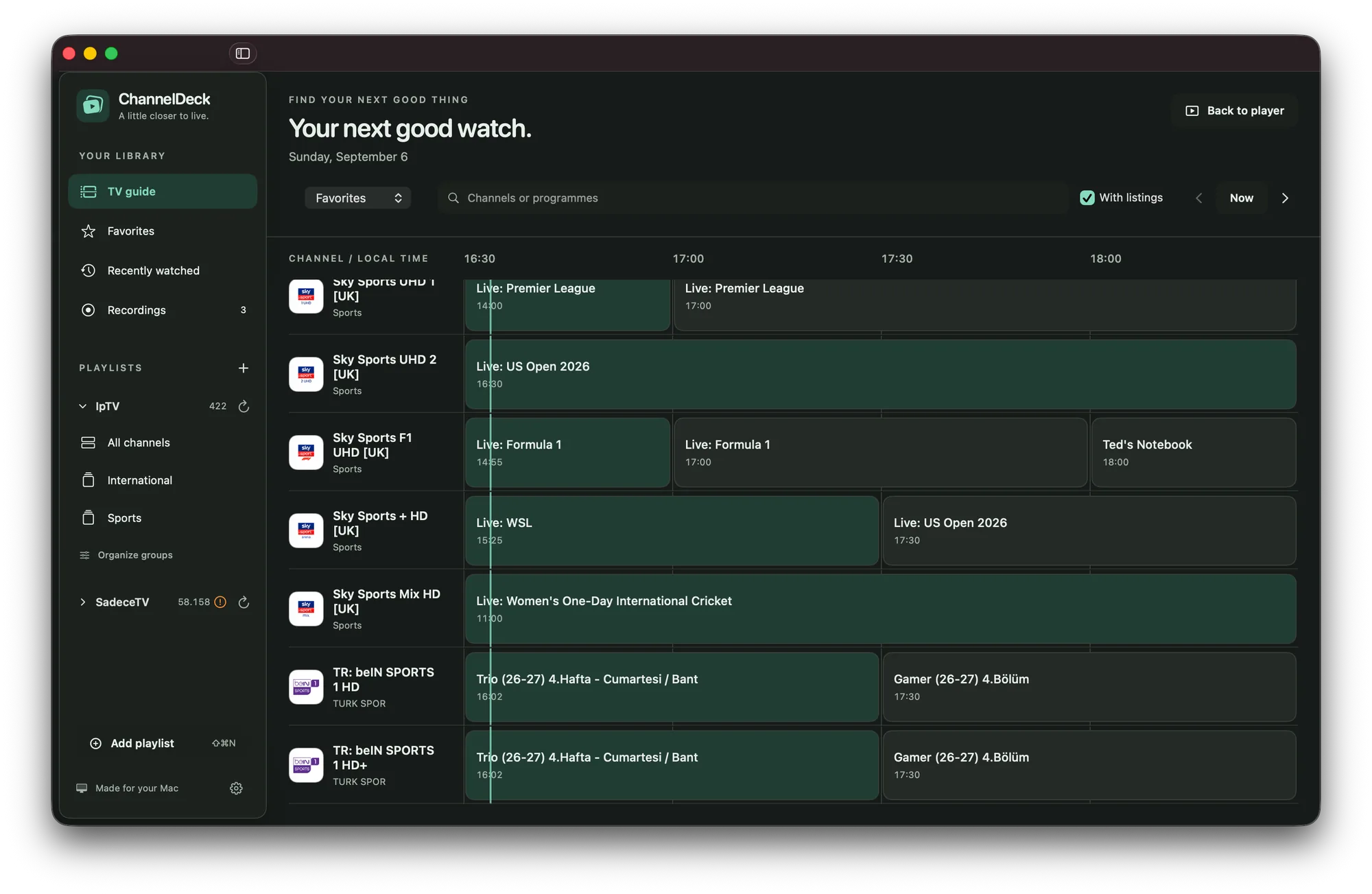Go to next time window arrow

1285,198
